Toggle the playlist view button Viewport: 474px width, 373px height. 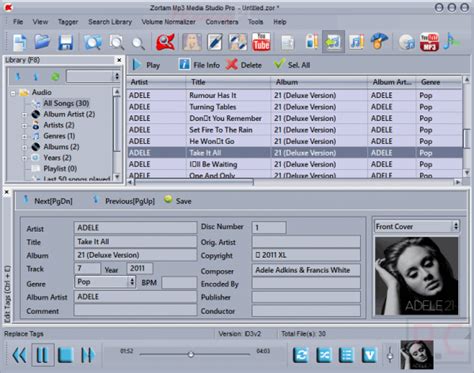[x=346, y=355]
